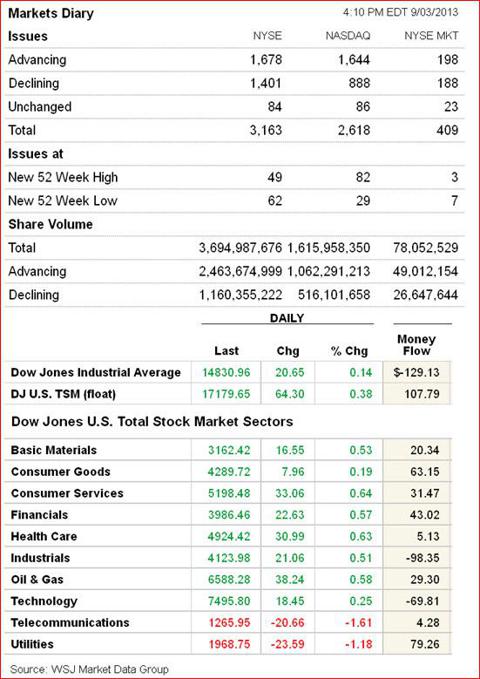Viewport: 480px width, 679px height.
Task: Select NYSE MKT declining volume 26,647,644
Action: coord(425,295)
